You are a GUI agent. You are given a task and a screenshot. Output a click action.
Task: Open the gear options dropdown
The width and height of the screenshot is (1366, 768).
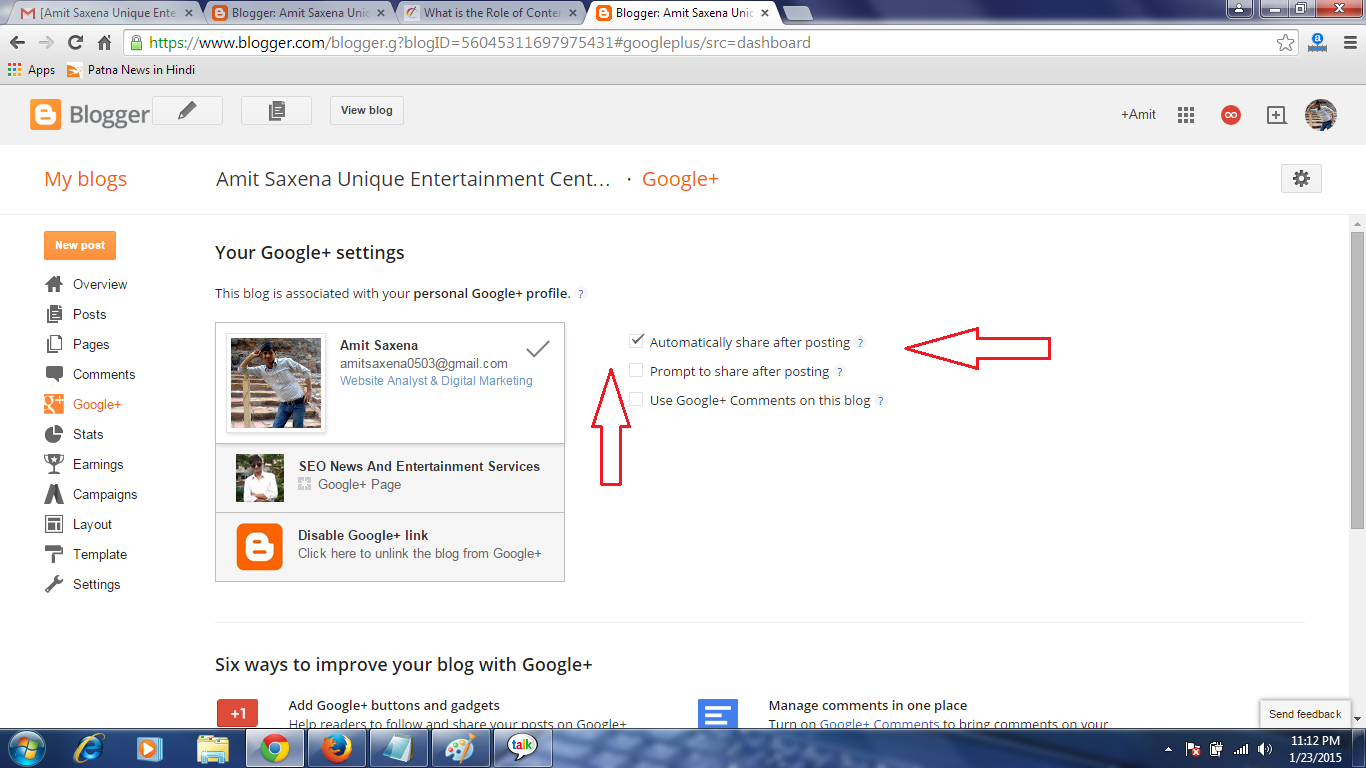point(1301,178)
